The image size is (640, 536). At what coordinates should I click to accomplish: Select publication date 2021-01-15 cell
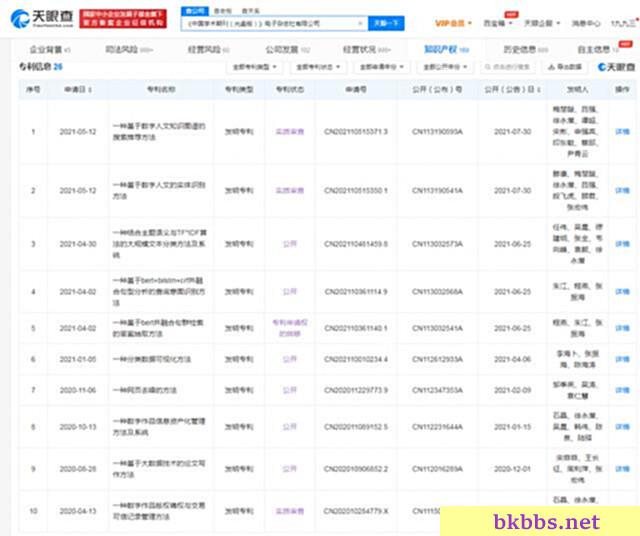[513, 427]
